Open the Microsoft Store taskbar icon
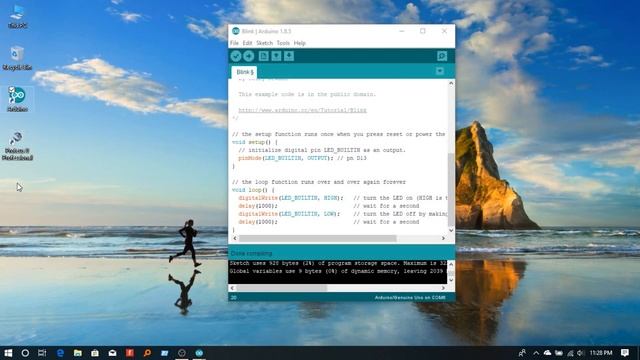This screenshot has height=360, width=640. (x=95, y=353)
